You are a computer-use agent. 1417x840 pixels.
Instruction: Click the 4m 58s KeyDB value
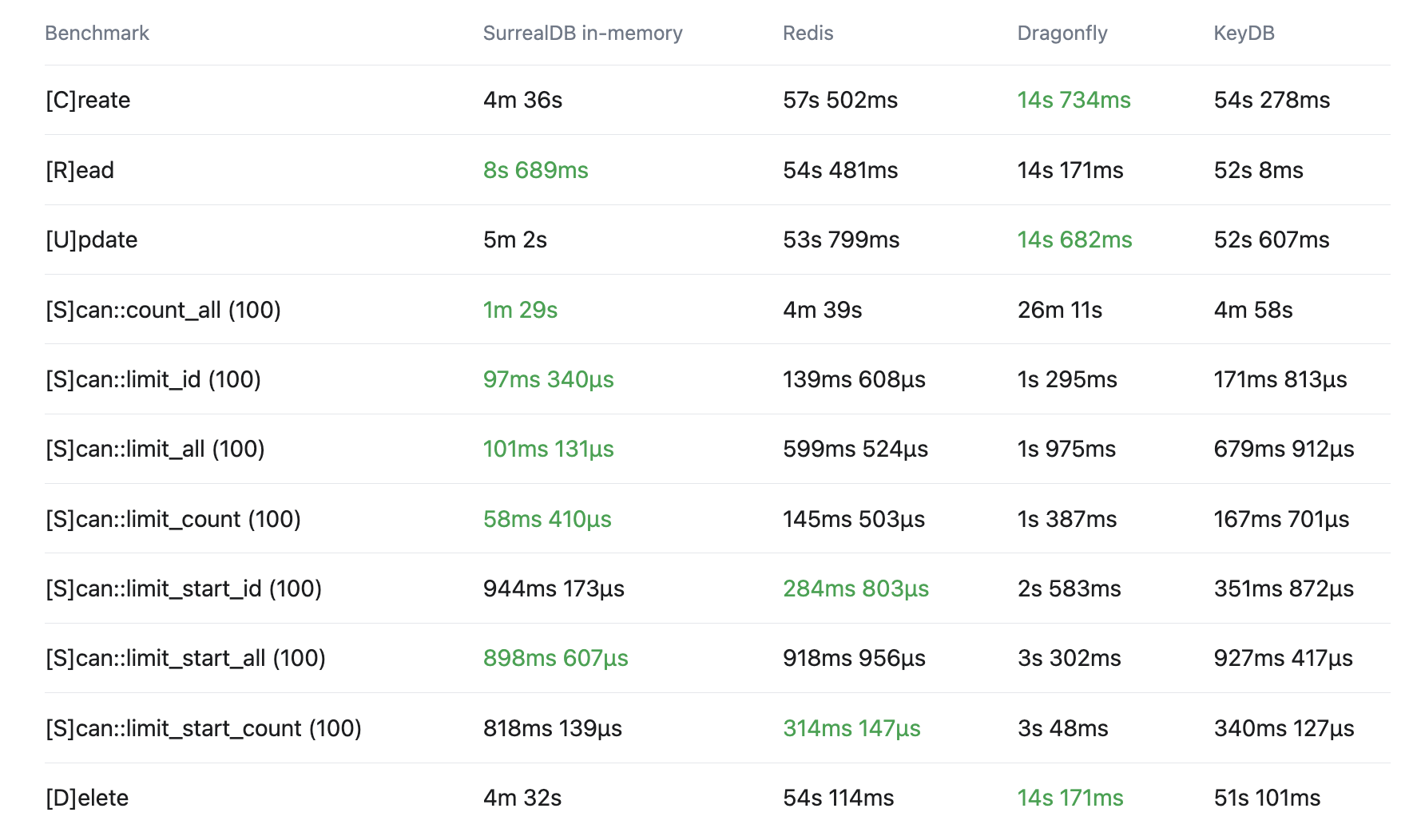1253,310
